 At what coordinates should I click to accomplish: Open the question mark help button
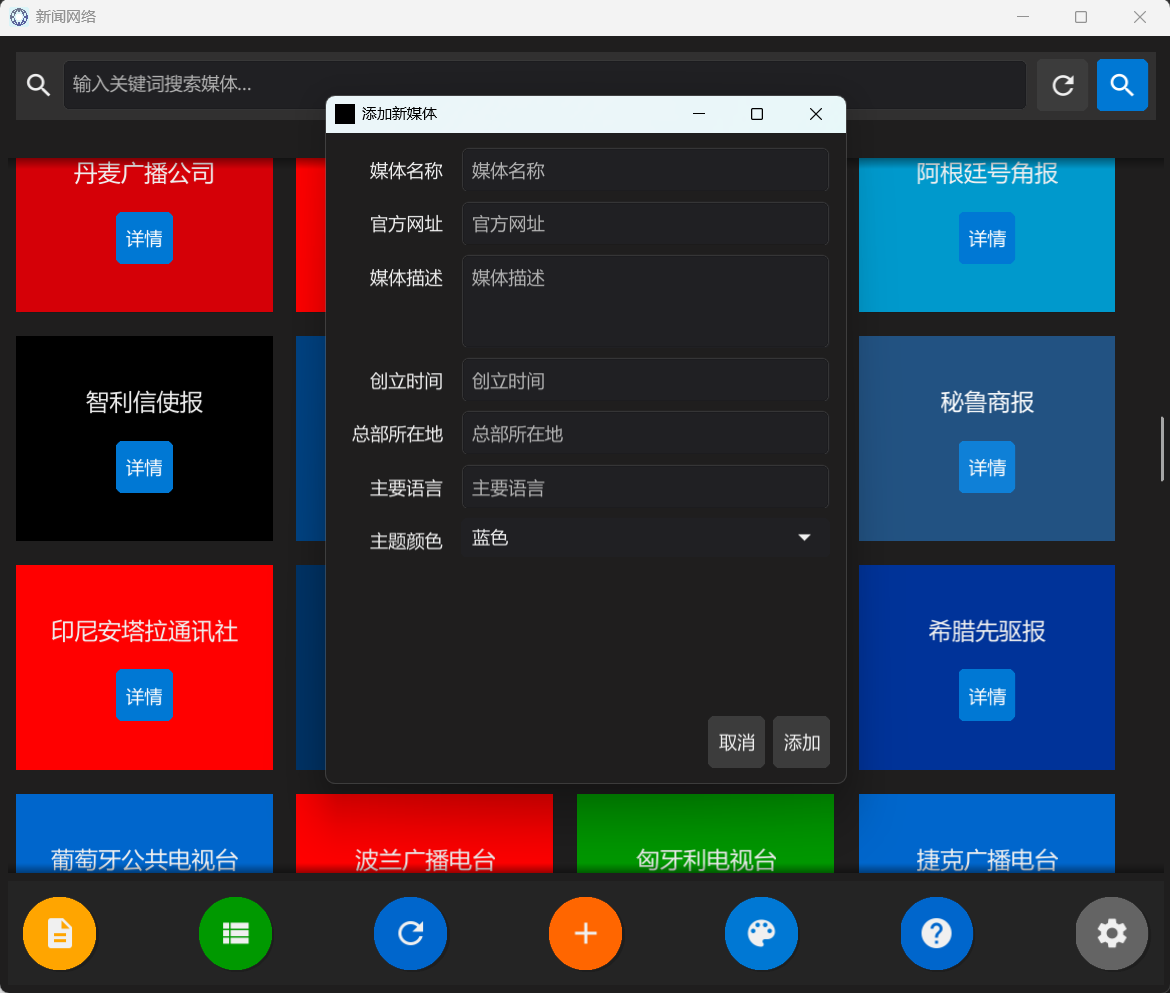936,933
